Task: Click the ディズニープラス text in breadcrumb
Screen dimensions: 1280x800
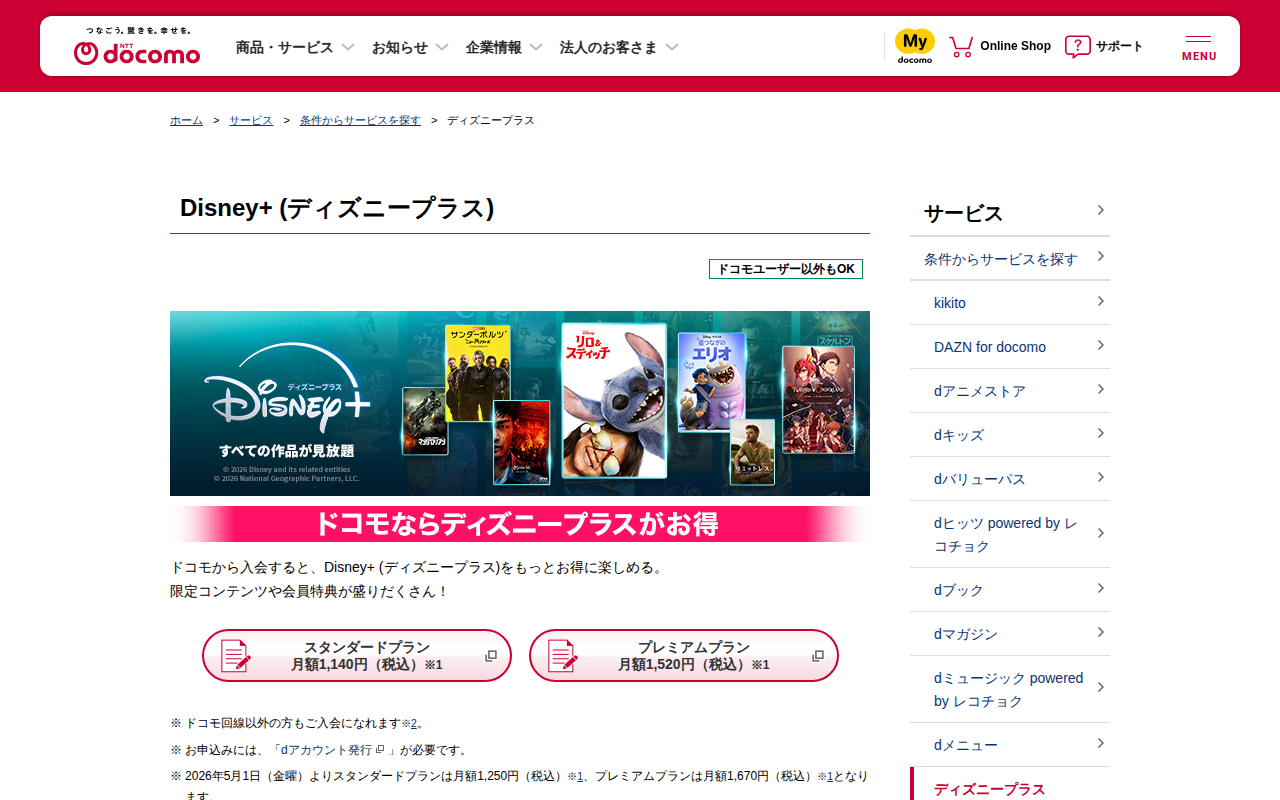Action: [x=491, y=120]
